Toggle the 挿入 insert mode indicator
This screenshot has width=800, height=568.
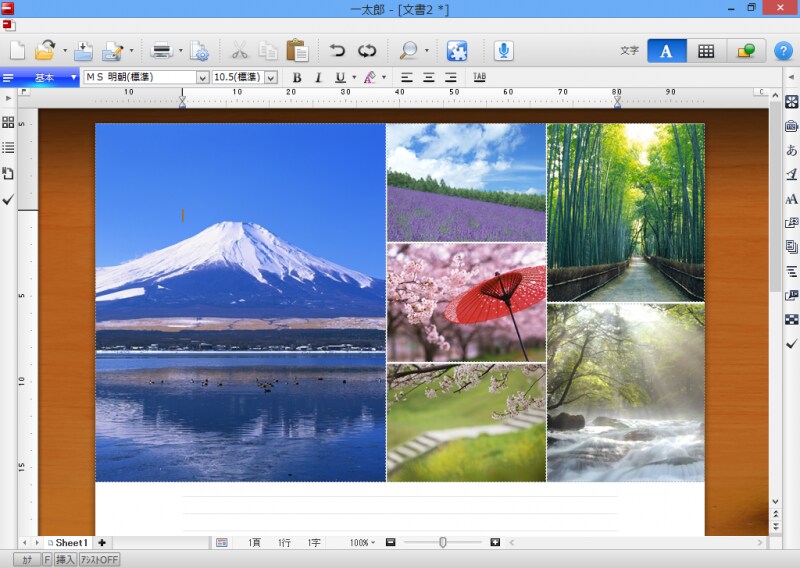click(65, 560)
